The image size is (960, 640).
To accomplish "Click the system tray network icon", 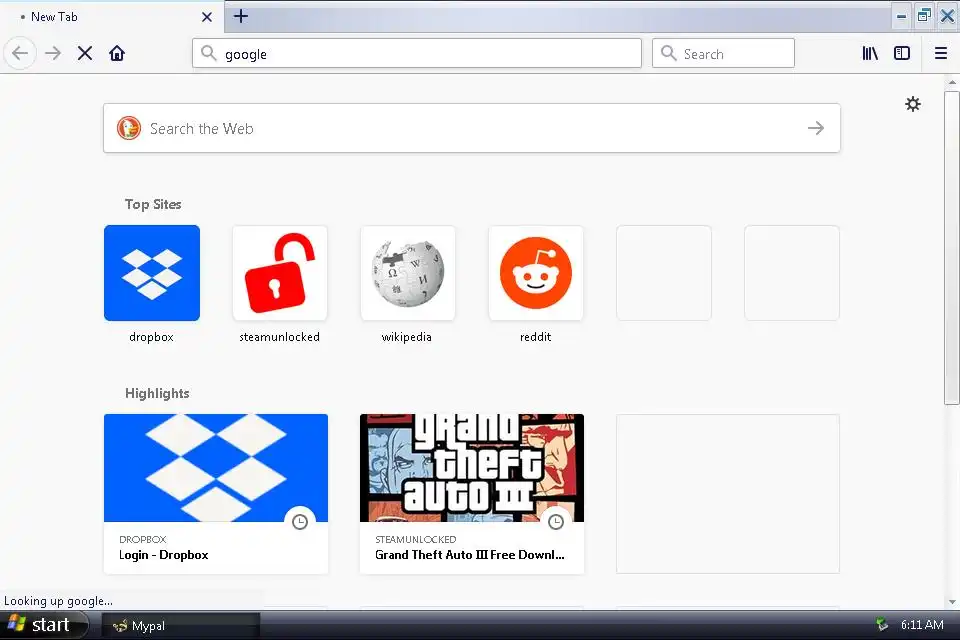I will [882, 625].
